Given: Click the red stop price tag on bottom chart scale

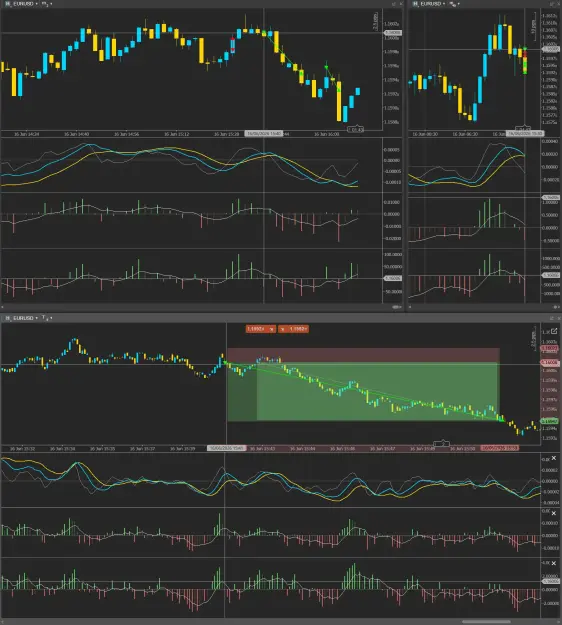Looking at the screenshot, I should pos(549,348).
